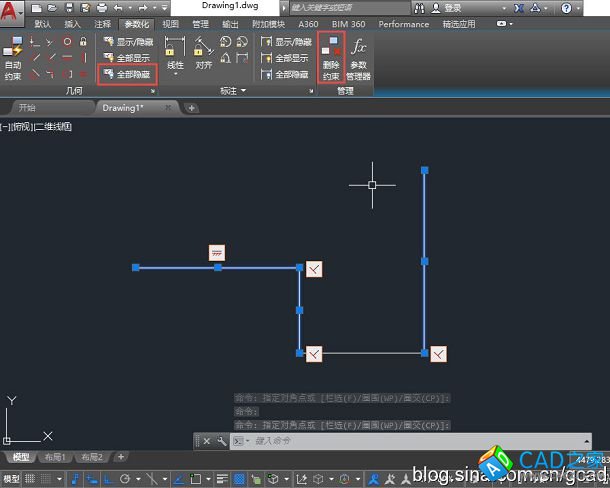Viewport: 610px width, 488px height.
Task: Open the 参数管理器 Parameters Manager
Action: [359, 57]
